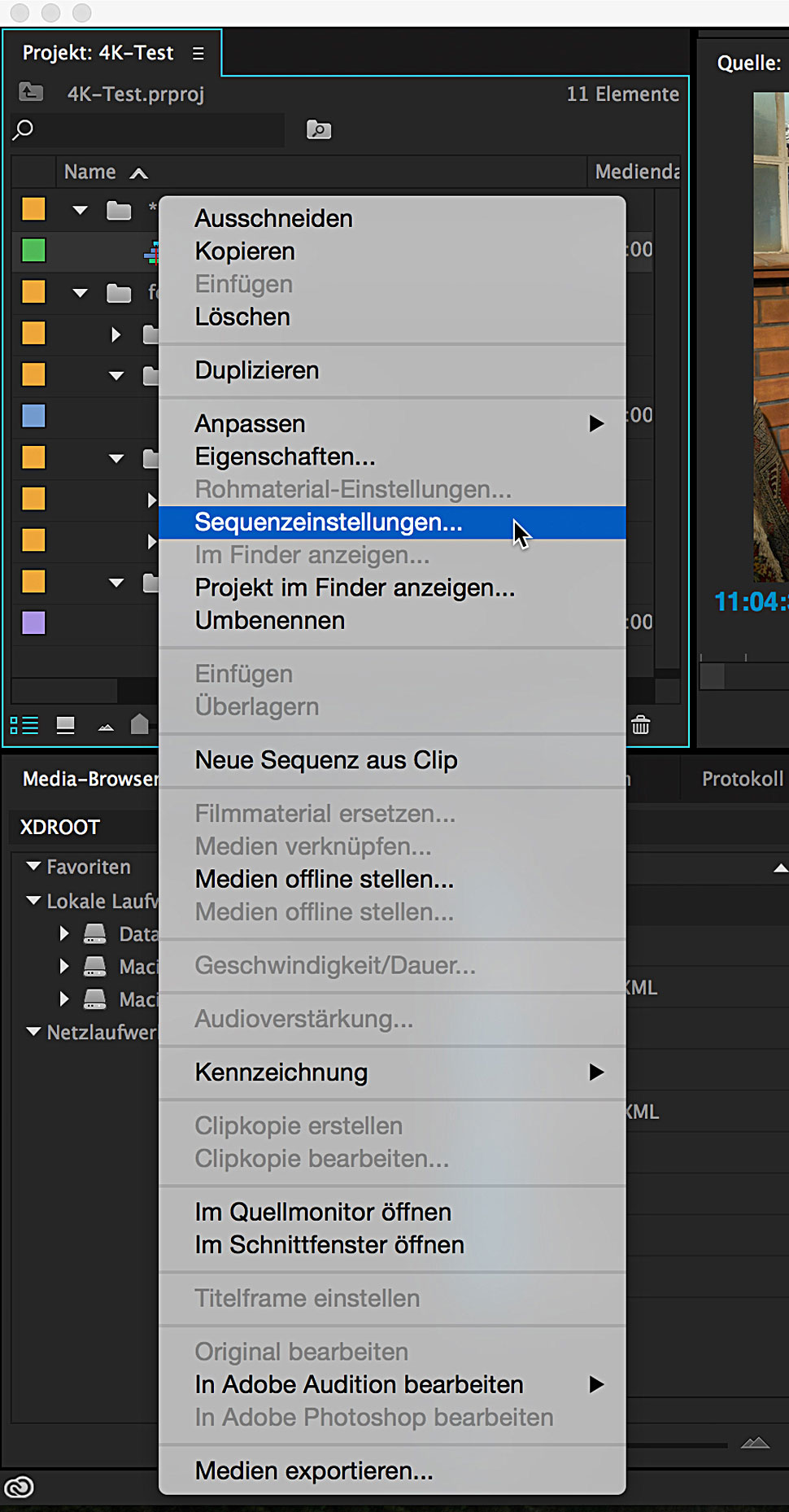Viewport: 789px width, 1512px height.
Task: Click the find-in-bin folder search icon
Action: tap(318, 129)
